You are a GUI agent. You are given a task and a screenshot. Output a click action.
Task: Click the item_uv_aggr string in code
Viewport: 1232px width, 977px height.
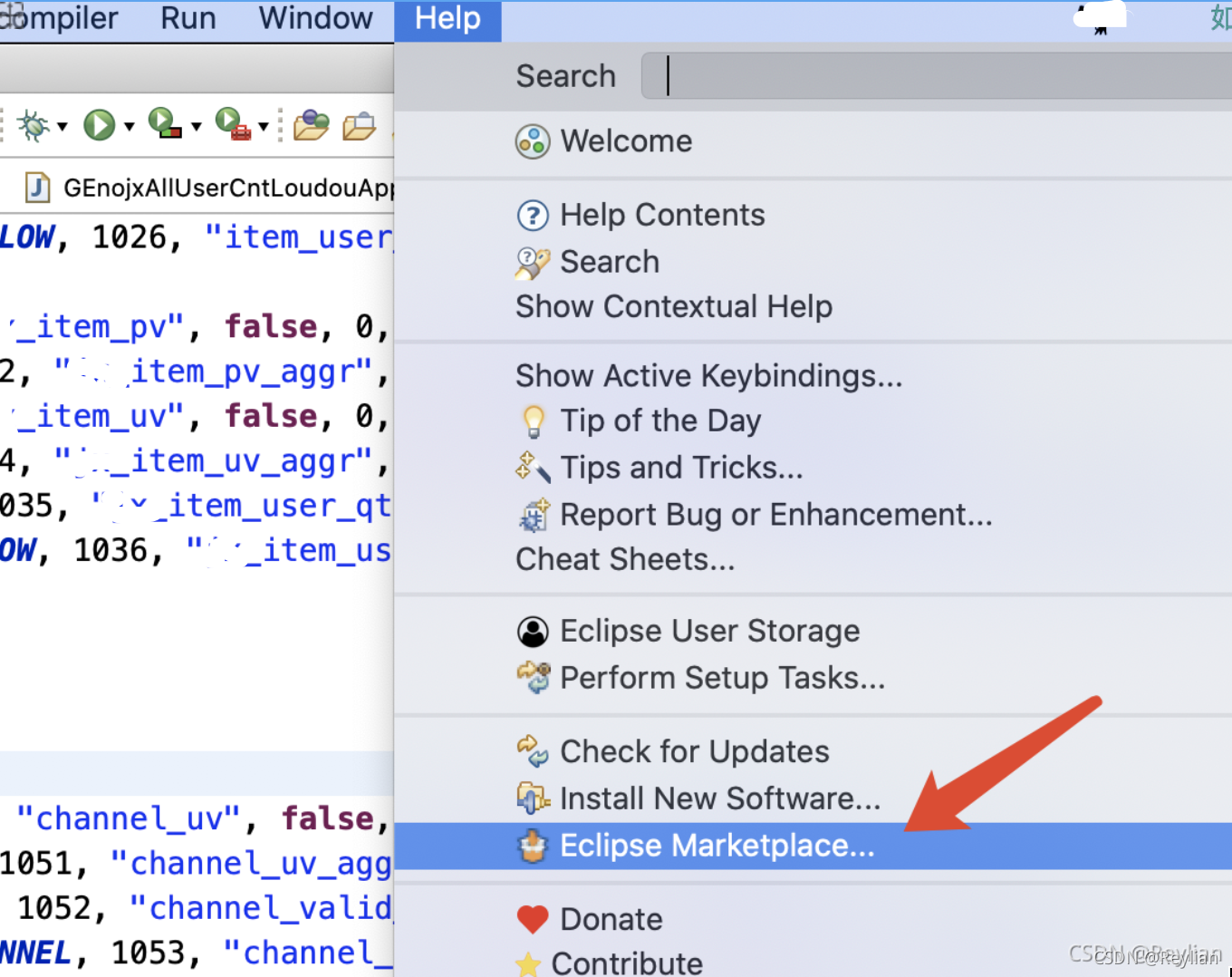tap(213, 461)
